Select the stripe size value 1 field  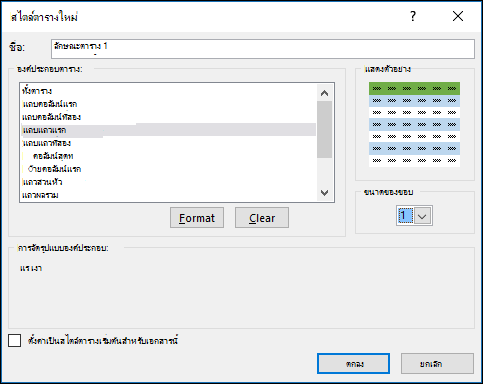(405, 216)
